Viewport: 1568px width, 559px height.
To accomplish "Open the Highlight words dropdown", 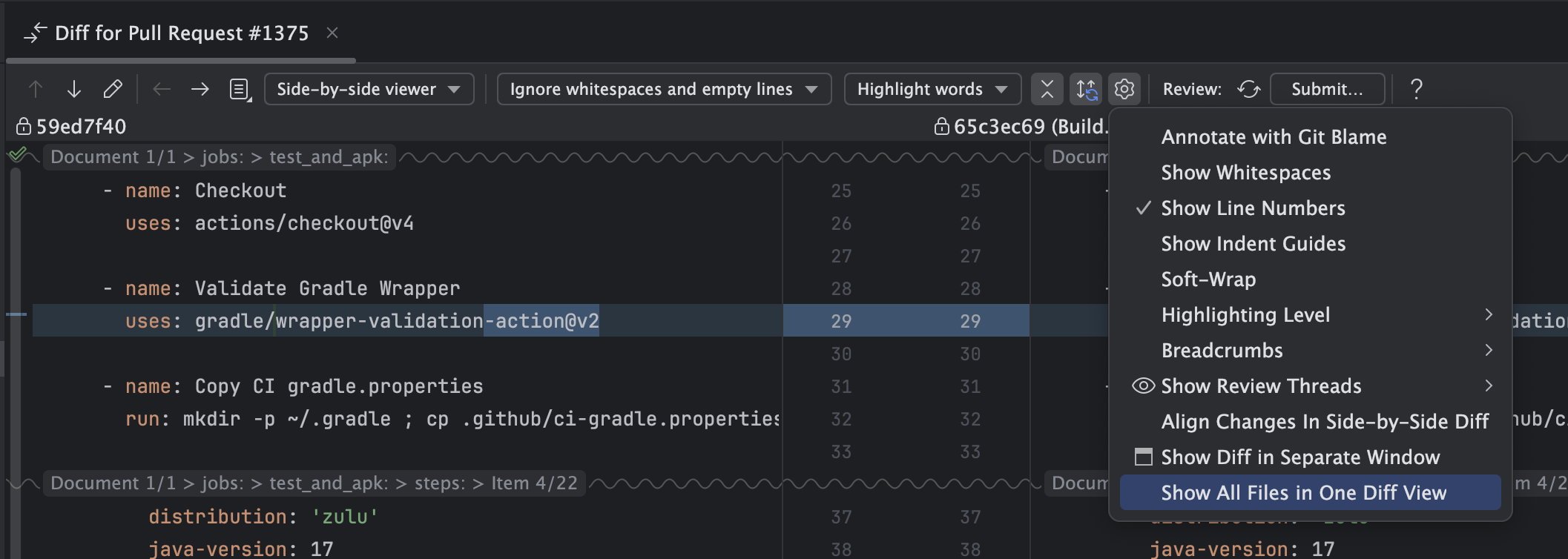I will tap(932, 90).
